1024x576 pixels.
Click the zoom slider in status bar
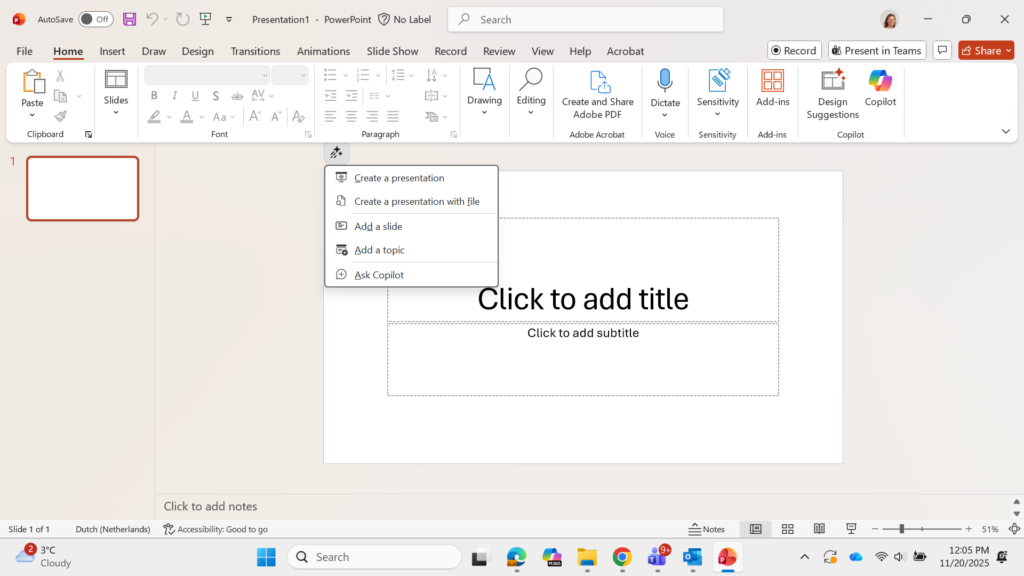(901, 529)
